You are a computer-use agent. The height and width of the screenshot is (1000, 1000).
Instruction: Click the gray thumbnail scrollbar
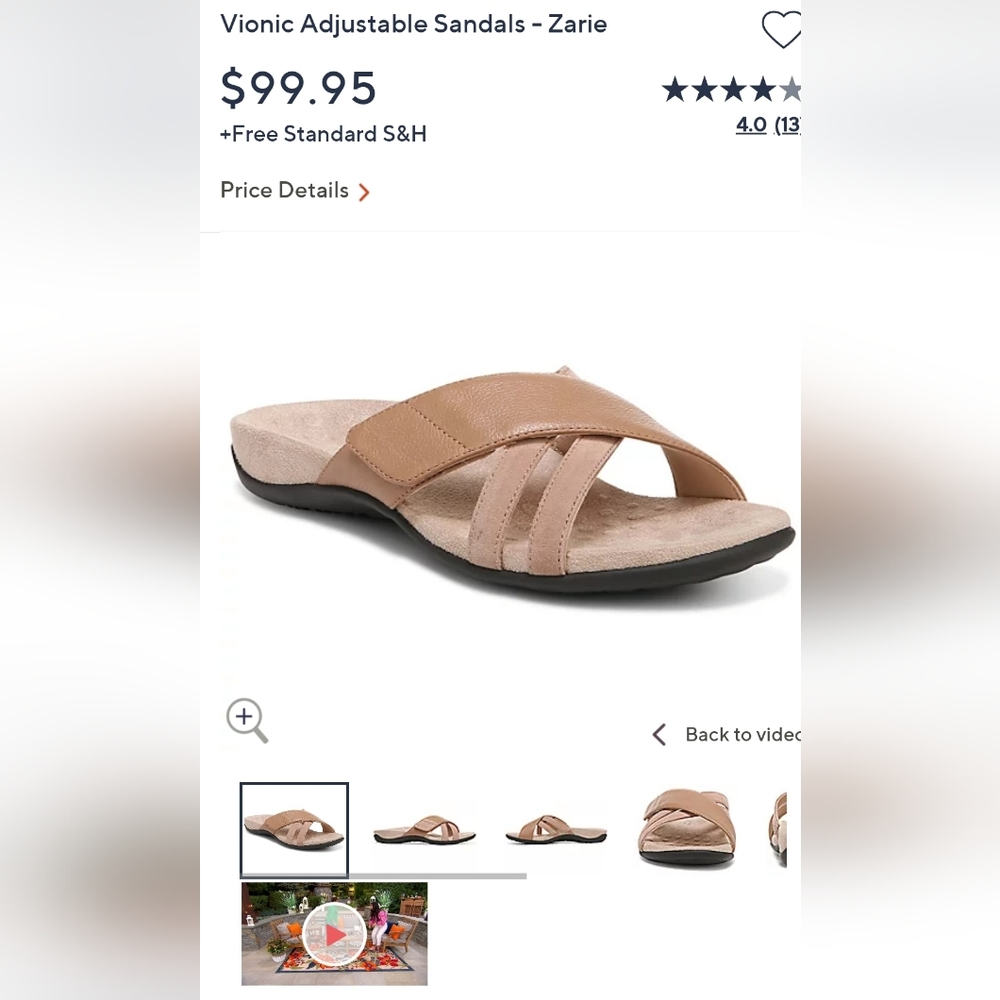click(x=384, y=877)
